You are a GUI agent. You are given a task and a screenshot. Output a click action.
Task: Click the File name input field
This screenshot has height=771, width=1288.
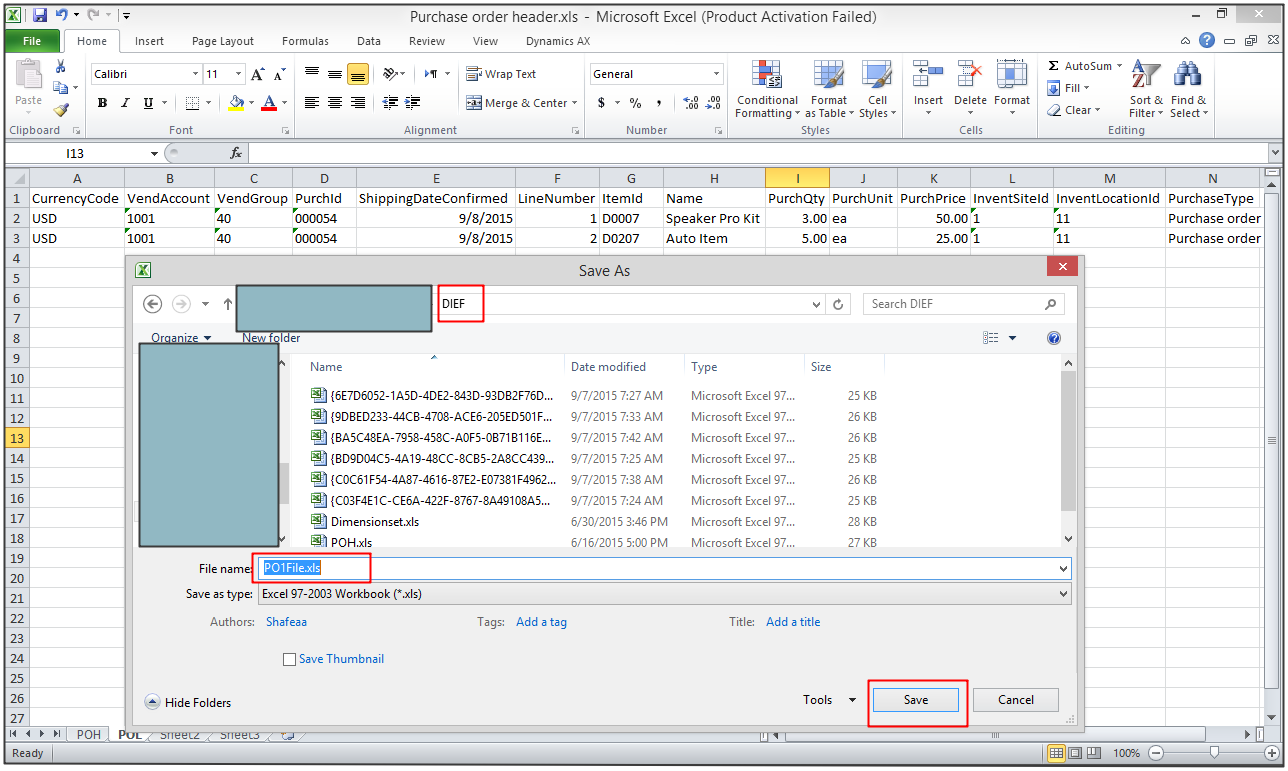click(664, 568)
